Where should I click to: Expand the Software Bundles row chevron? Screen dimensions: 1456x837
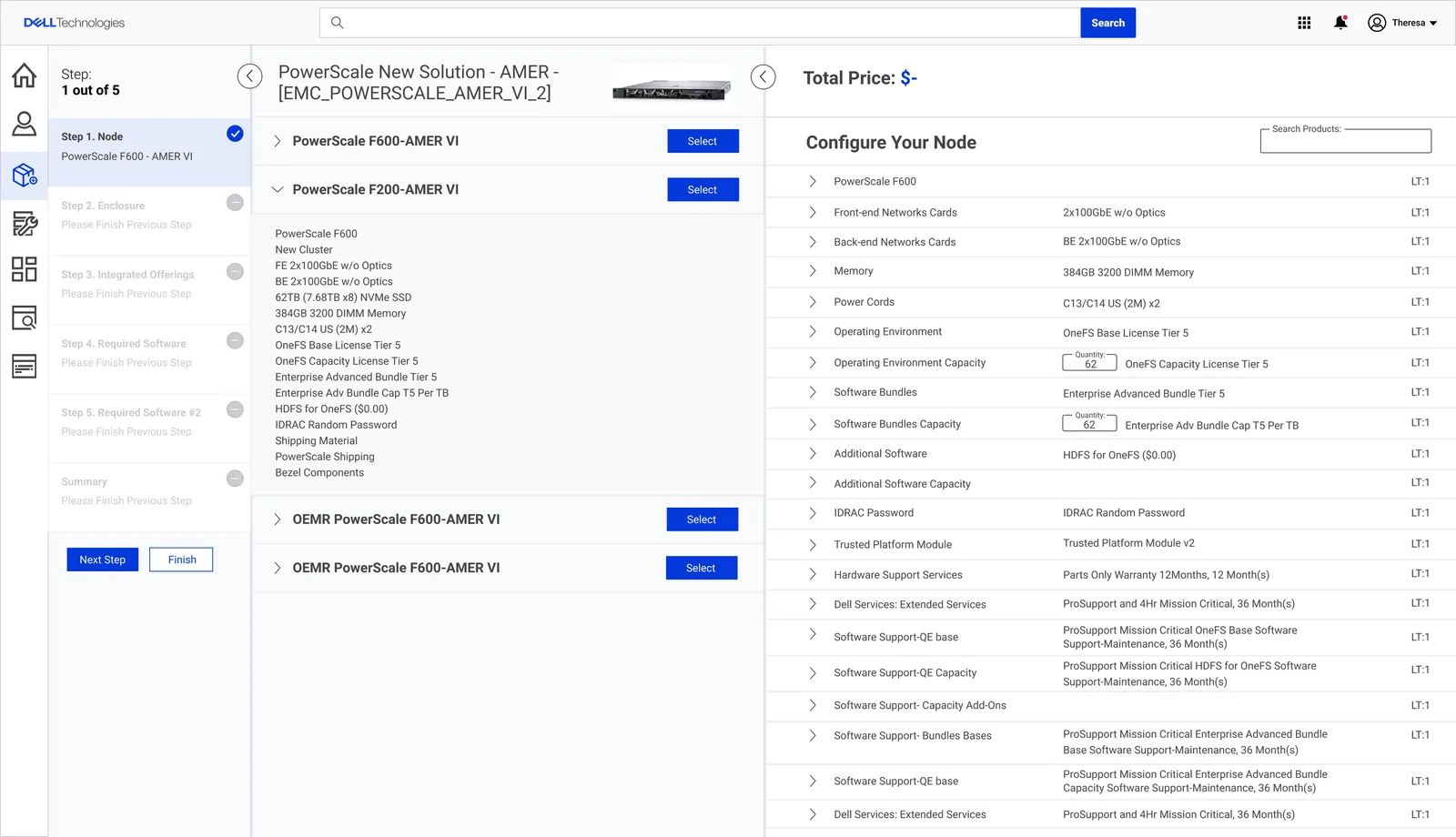click(x=813, y=392)
